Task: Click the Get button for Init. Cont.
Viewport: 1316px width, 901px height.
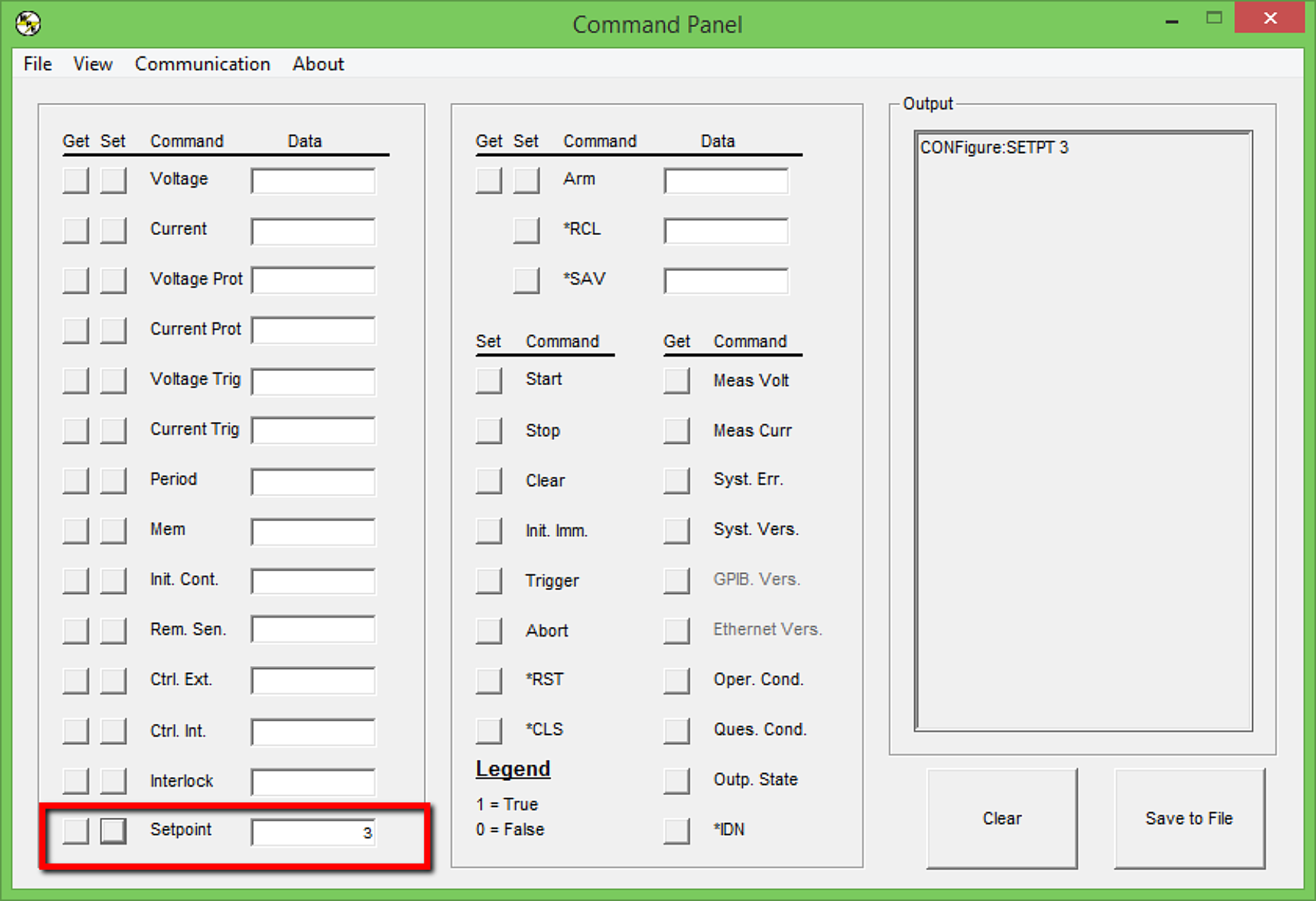Action: (x=76, y=580)
